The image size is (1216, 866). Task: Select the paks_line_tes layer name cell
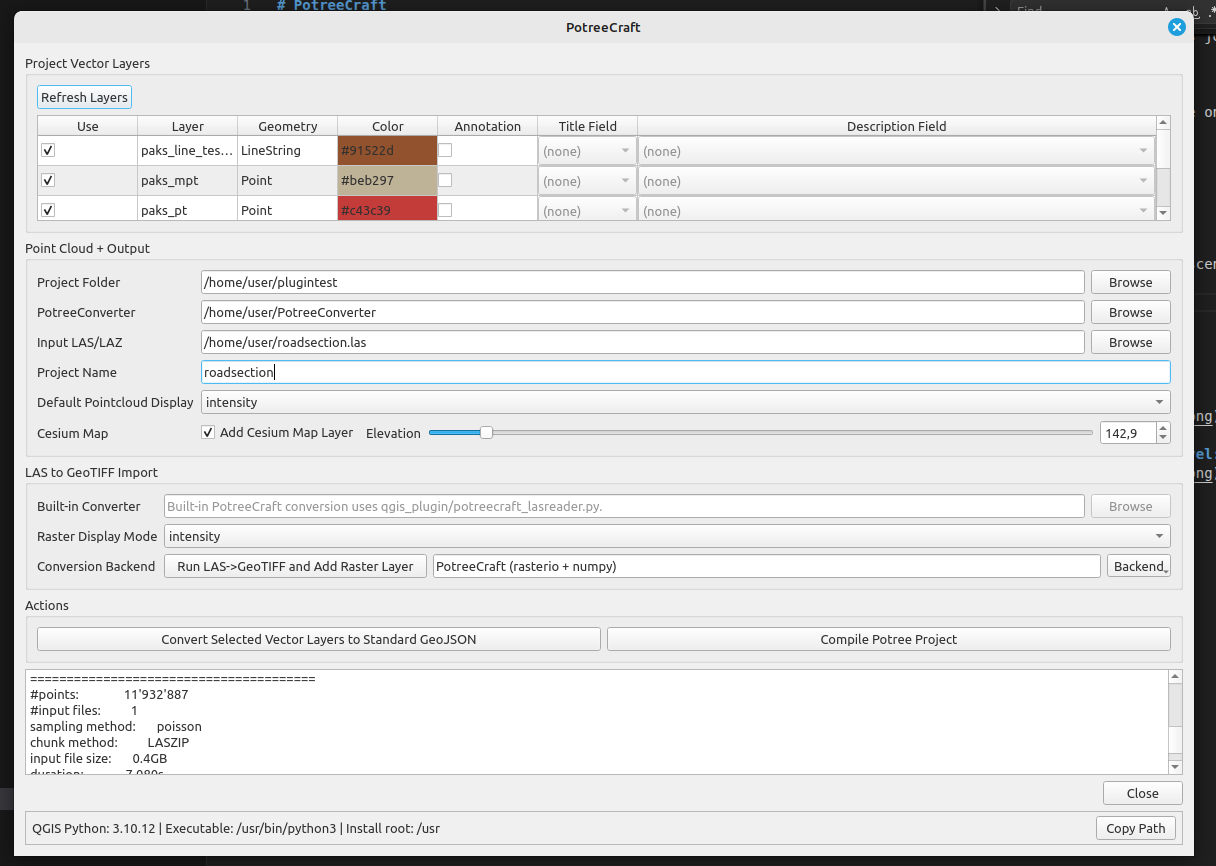point(188,151)
